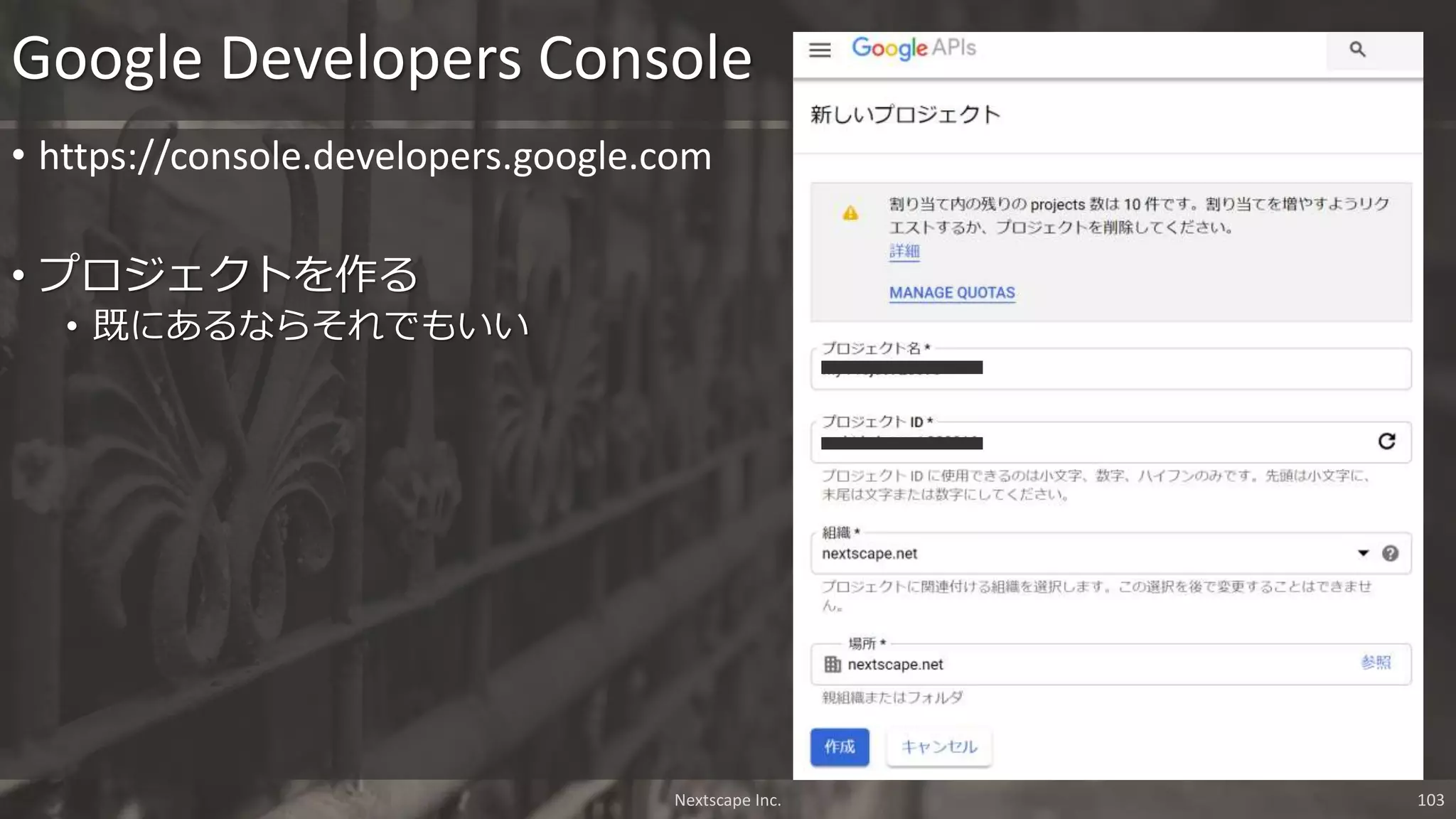Open the 詳細 link
Screen dimensions: 1456x819
[904, 251]
